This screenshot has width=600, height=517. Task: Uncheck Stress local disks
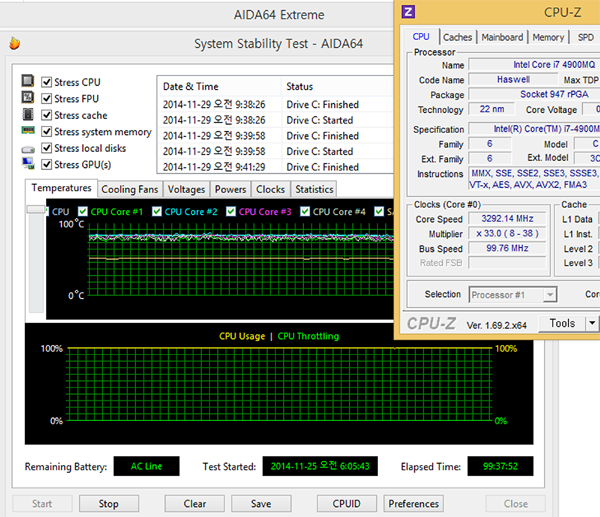[46, 148]
